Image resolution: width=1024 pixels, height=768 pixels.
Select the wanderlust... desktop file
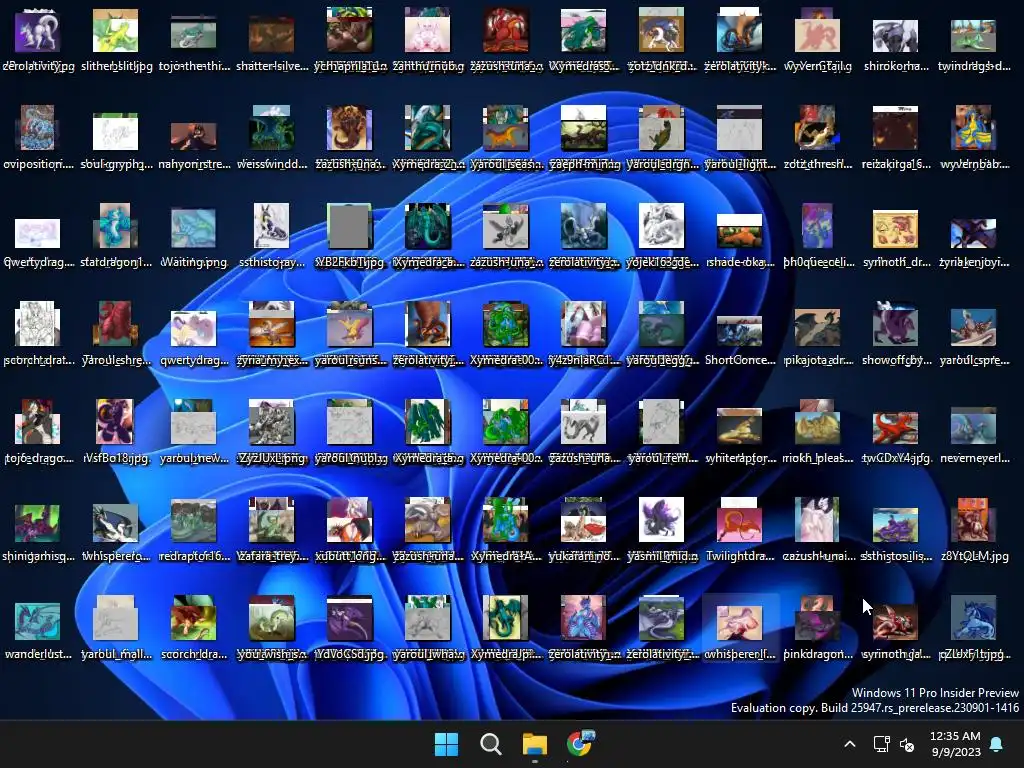coord(38,628)
